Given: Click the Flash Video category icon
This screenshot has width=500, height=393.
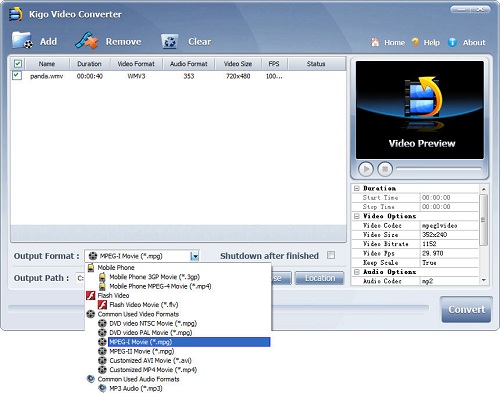Looking at the screenshot, I should click(x=91, y=295).
